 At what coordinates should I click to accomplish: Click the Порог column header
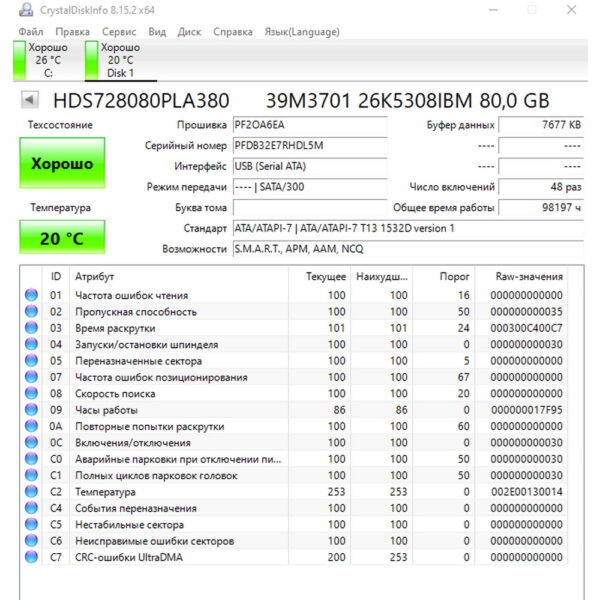click(443, 276)
